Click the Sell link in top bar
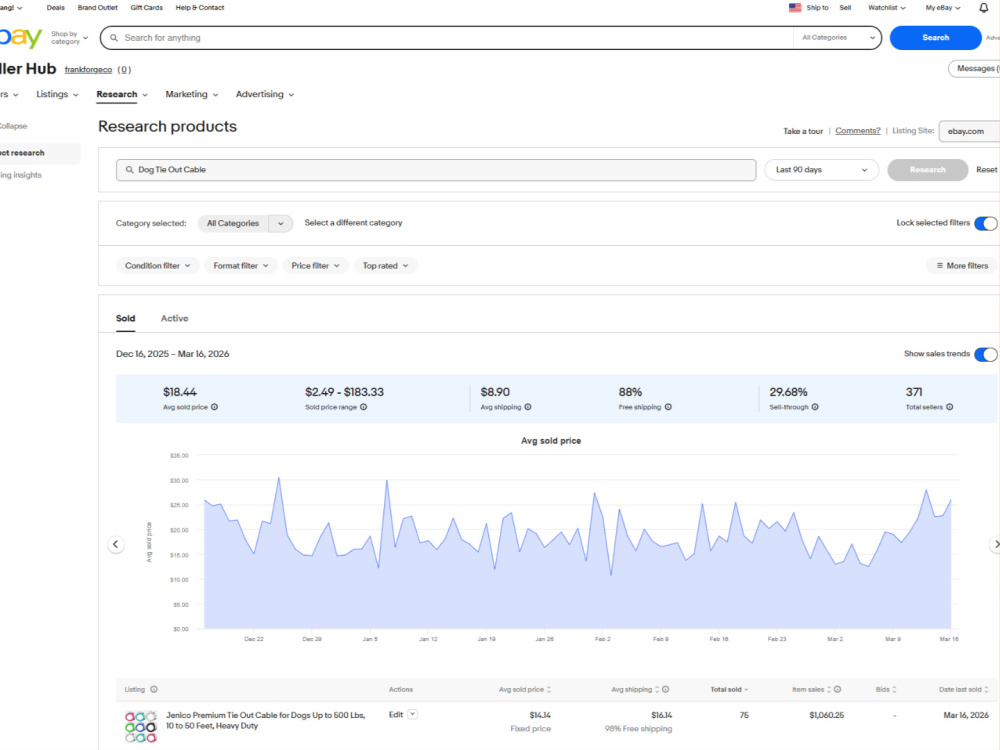Screen dimensions: 1000x750 click(845, 8)
